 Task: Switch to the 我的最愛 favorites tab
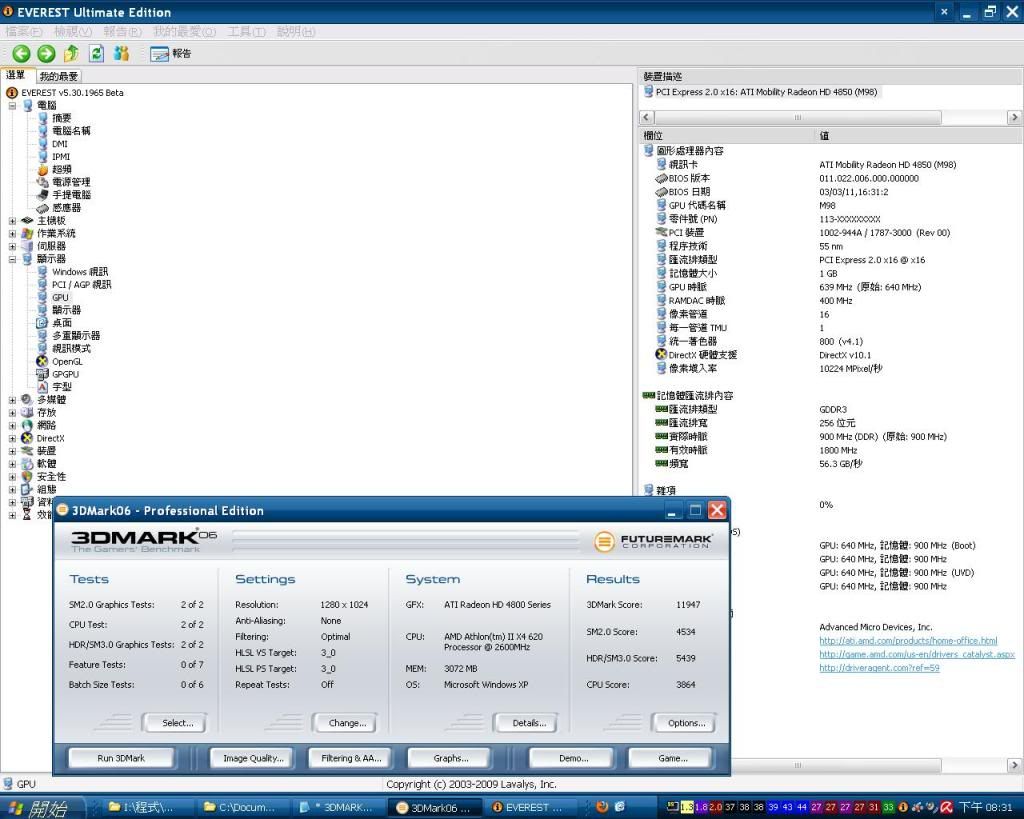pos(59,77)
